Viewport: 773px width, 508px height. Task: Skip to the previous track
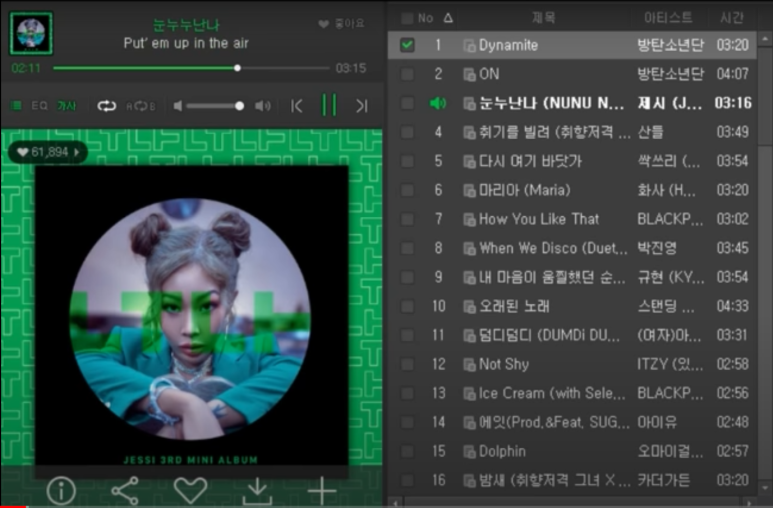point(297,106)
